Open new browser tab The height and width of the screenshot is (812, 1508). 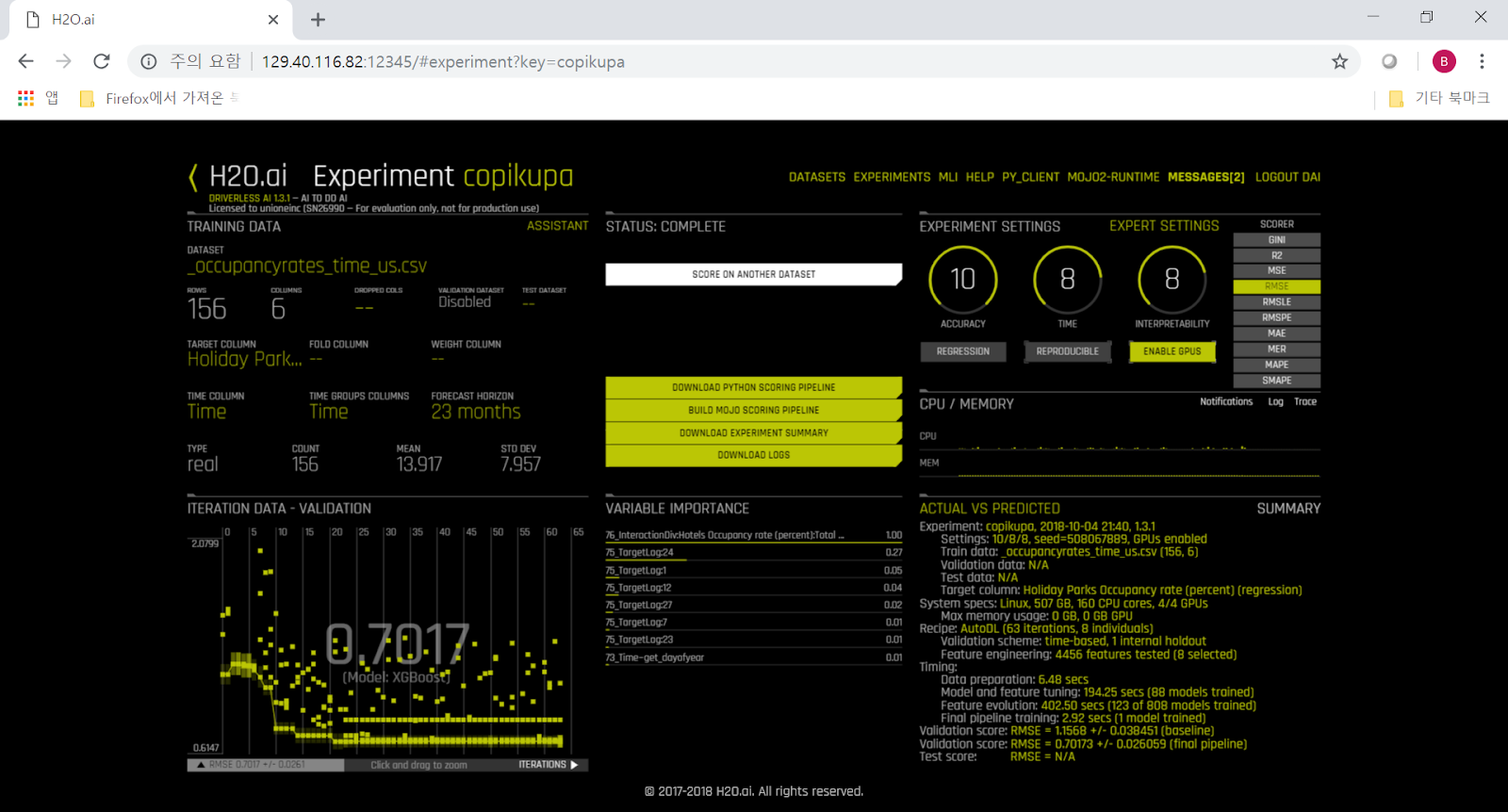coord(318,19)
